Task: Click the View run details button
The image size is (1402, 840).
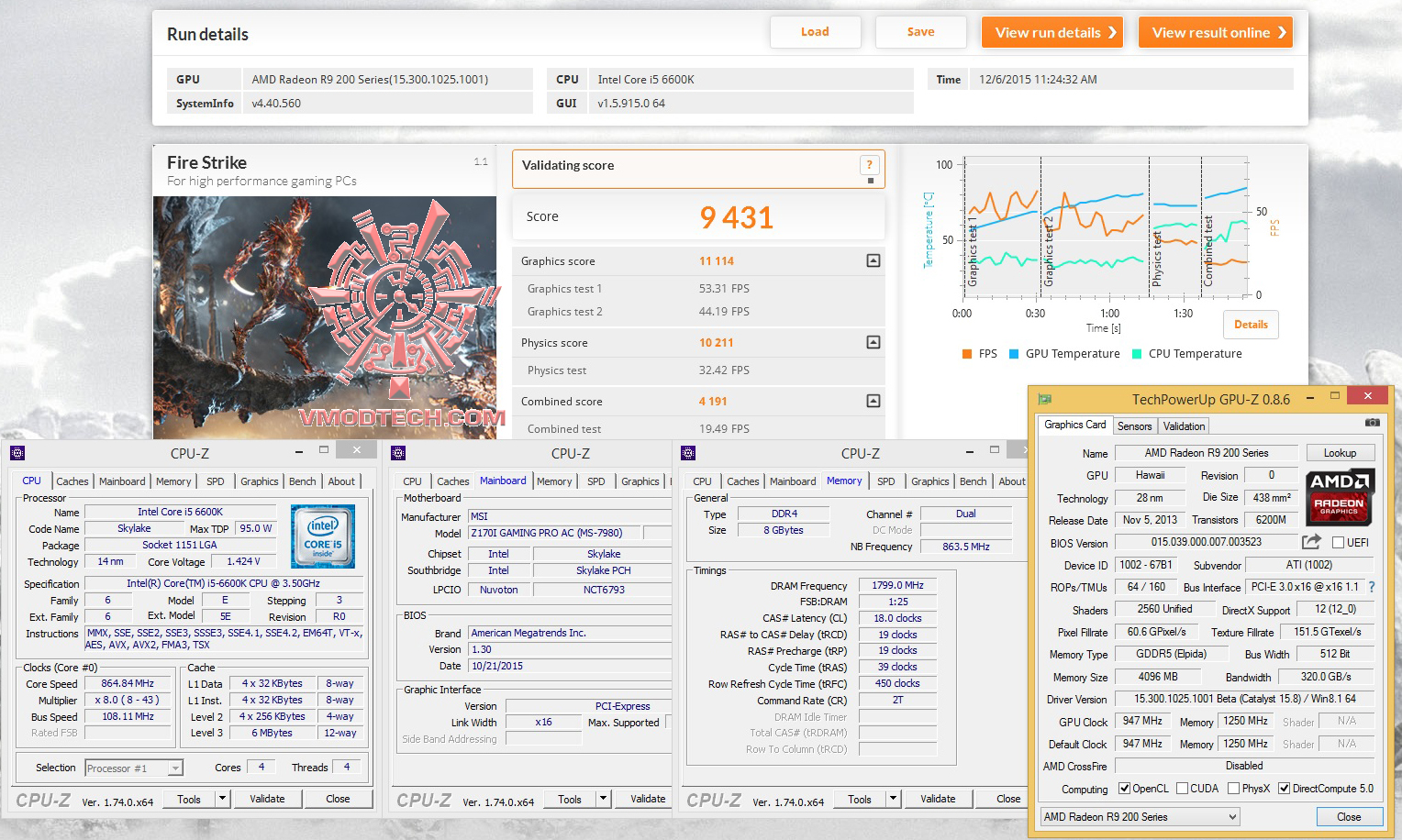Action: [x=1054, y=32]
